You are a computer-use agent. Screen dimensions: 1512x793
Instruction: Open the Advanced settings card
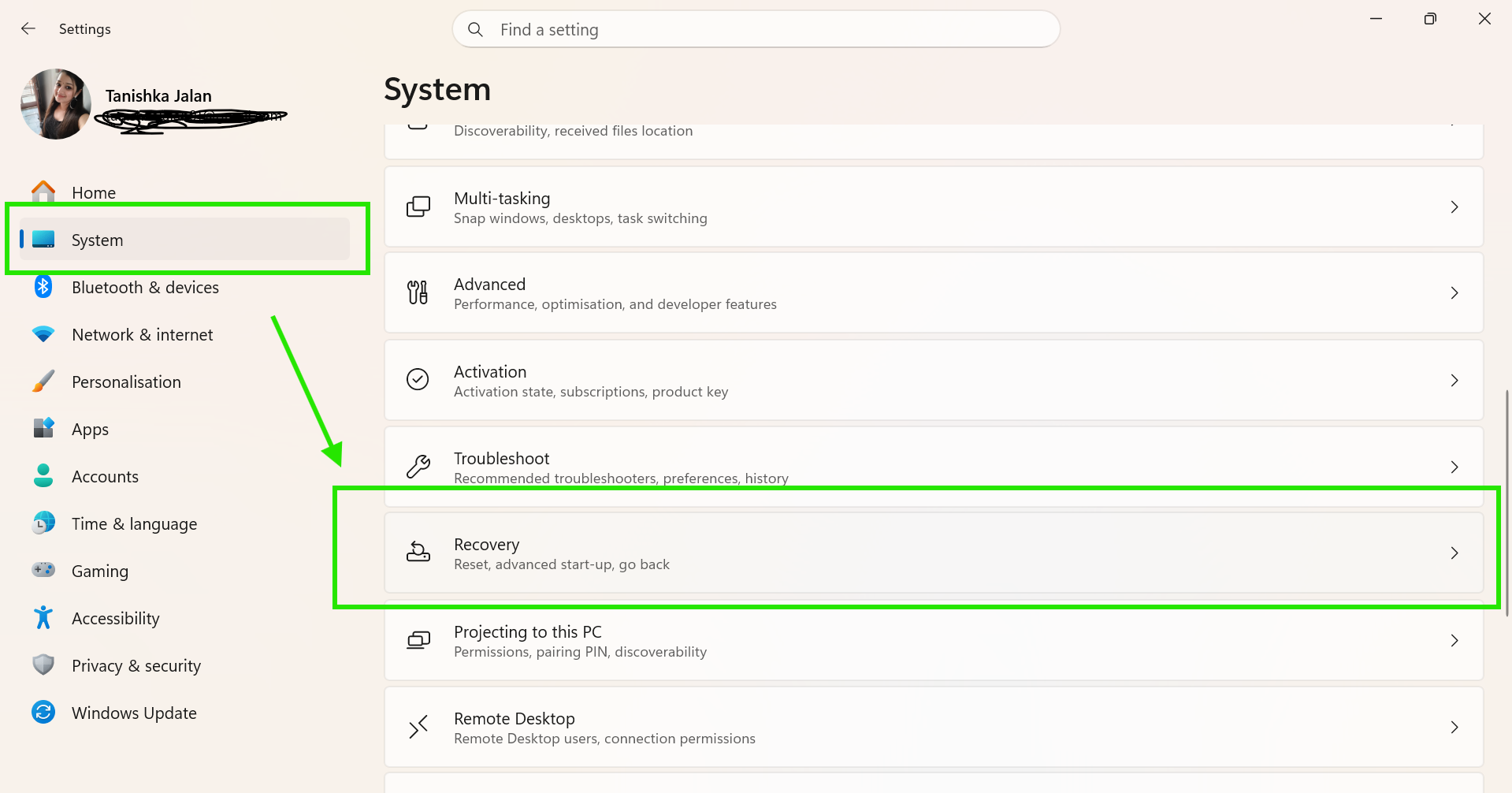tap(934, 292)
